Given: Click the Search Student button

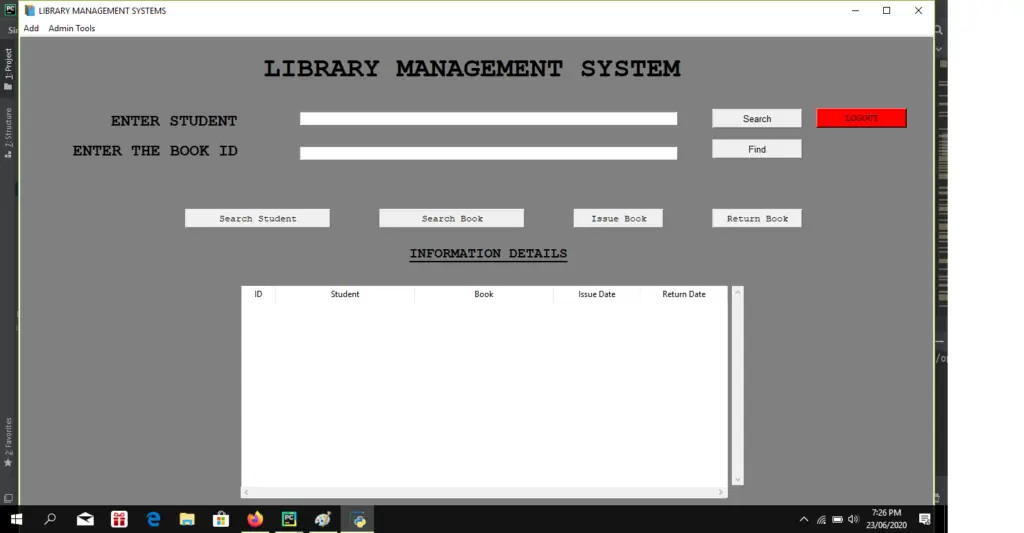Looking at the screenshot, I should (x=257, y=218).
